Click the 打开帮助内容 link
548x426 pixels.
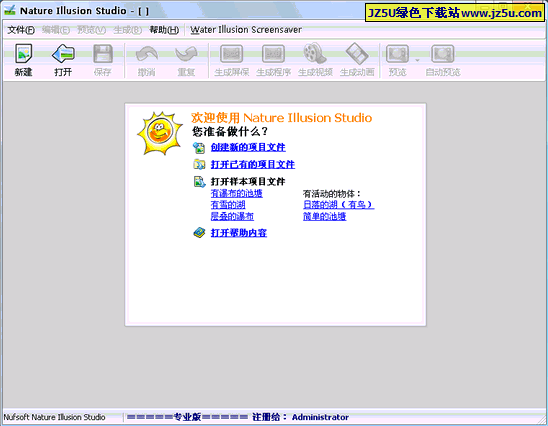pyautogui.click(x=239, y=233)
